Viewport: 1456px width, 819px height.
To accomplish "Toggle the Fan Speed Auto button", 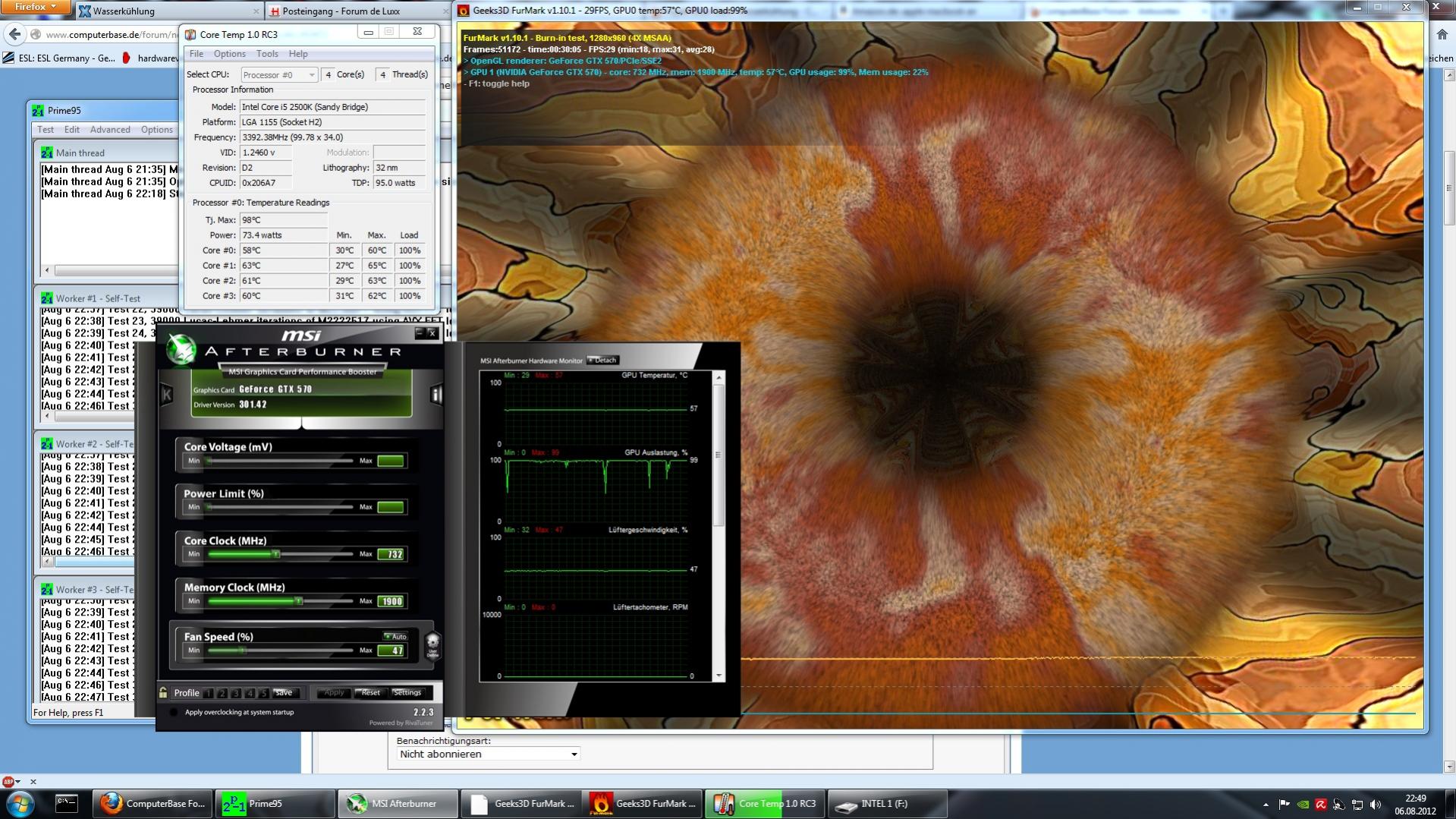I will click(x=395, y=636).
